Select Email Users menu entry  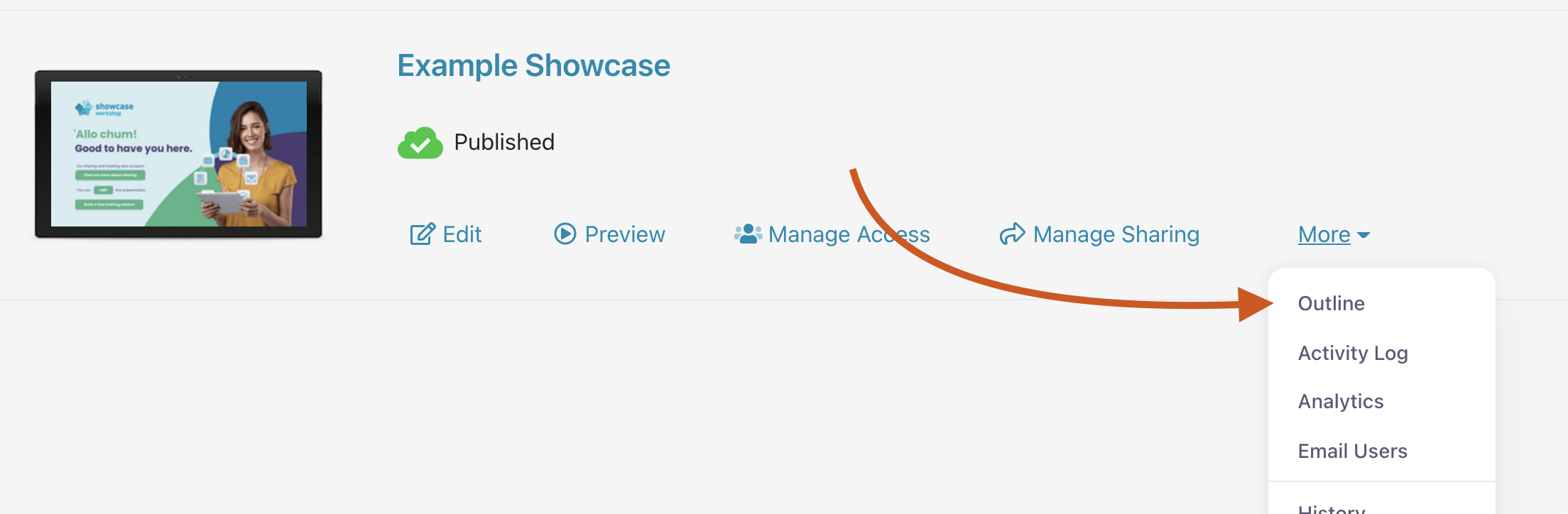(1352, 452)
